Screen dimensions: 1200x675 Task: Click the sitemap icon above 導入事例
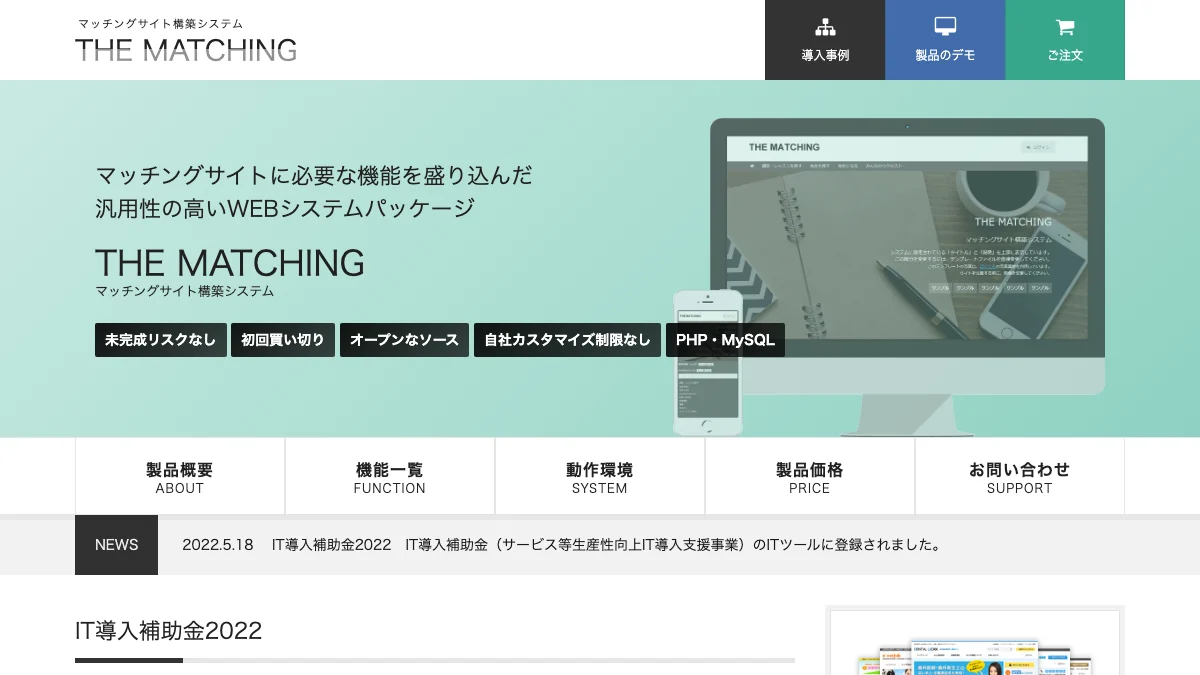(x=825, y=27)
